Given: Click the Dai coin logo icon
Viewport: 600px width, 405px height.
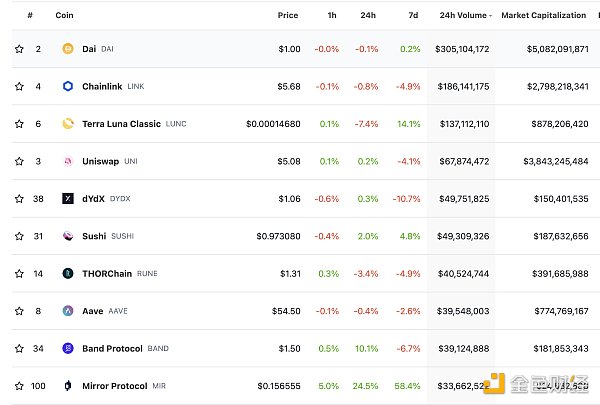Looking at the screenshot, I should [x=68, y=48].
